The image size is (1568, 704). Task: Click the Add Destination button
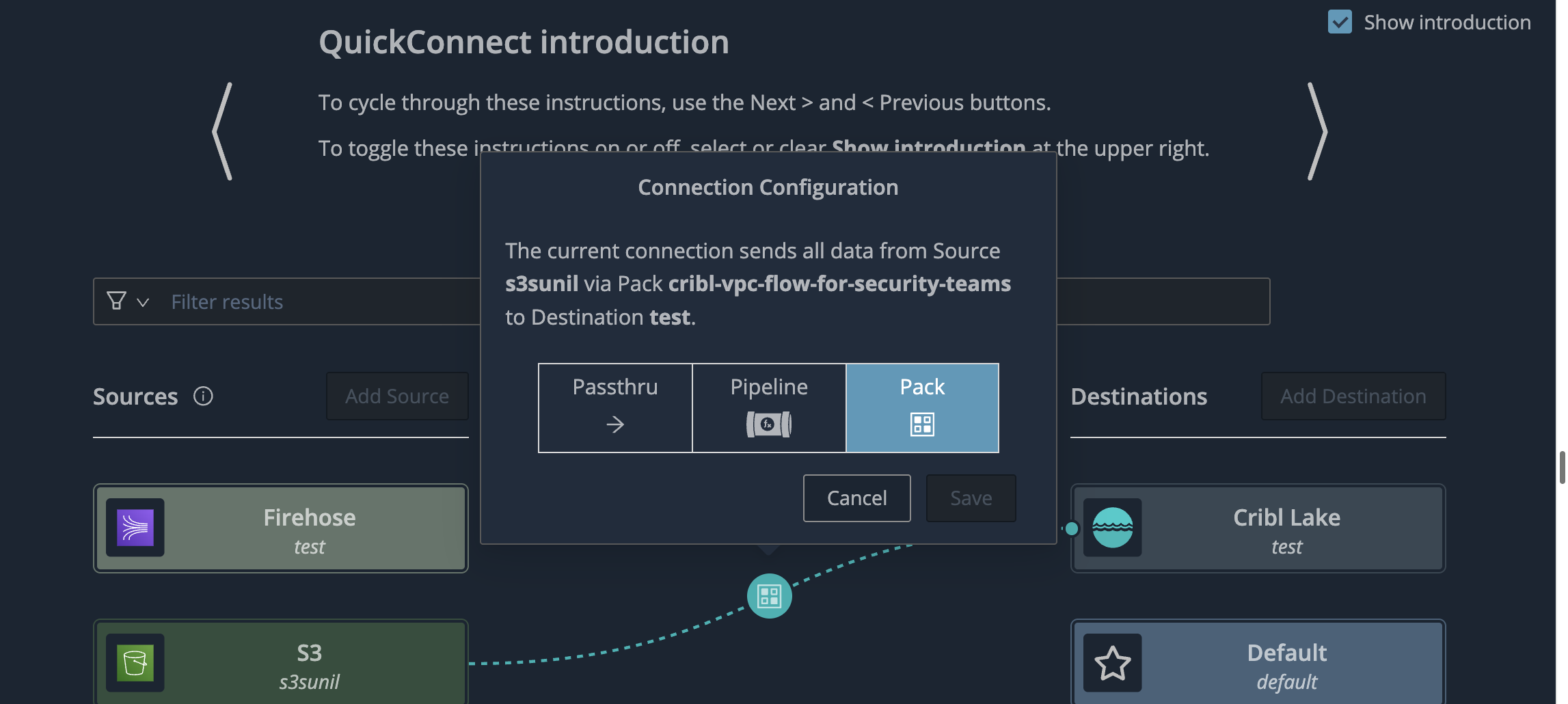(1353, 396)
